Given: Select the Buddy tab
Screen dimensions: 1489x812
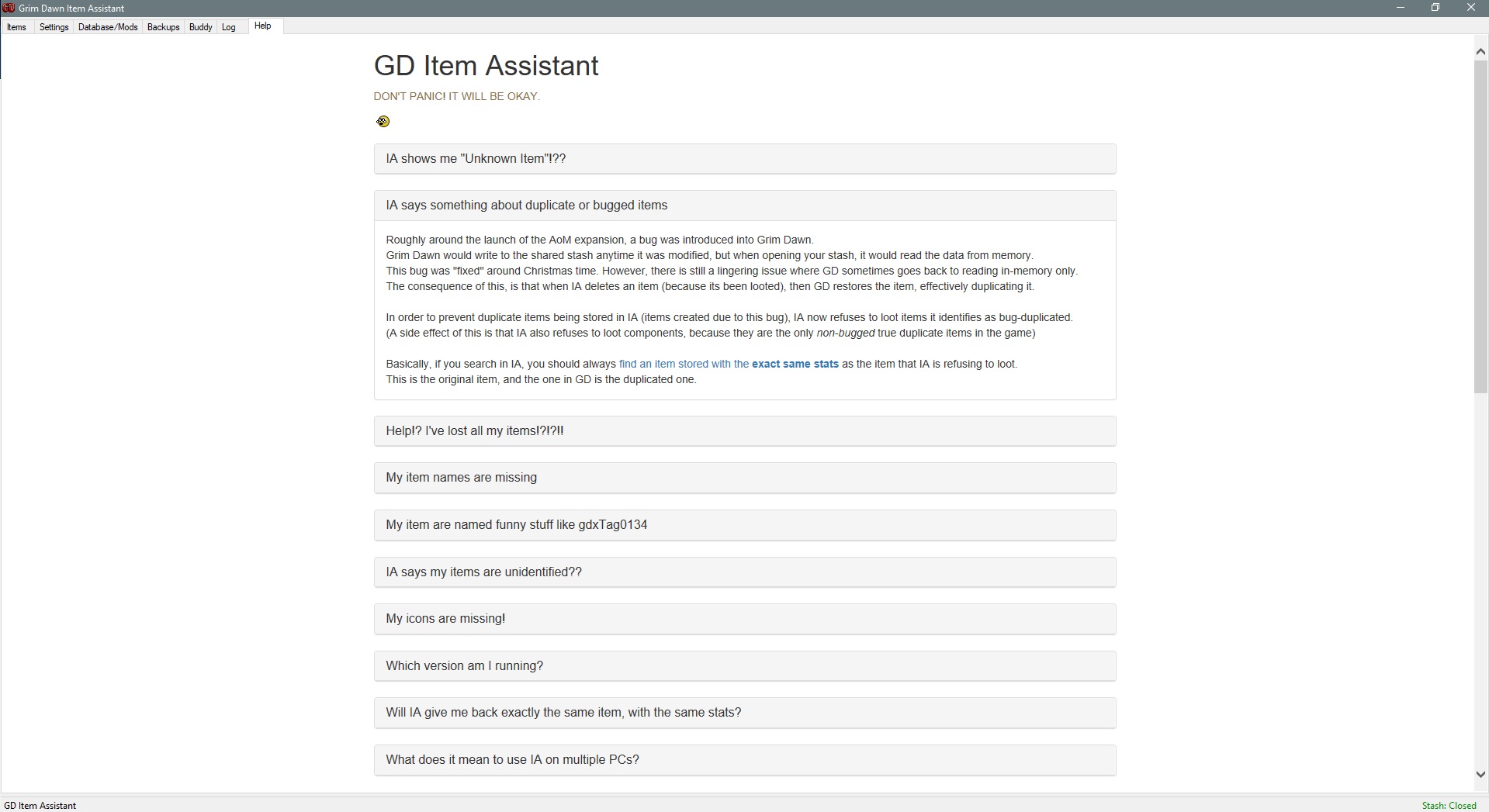Looking at the screenshot, I should tap(201, 27).
